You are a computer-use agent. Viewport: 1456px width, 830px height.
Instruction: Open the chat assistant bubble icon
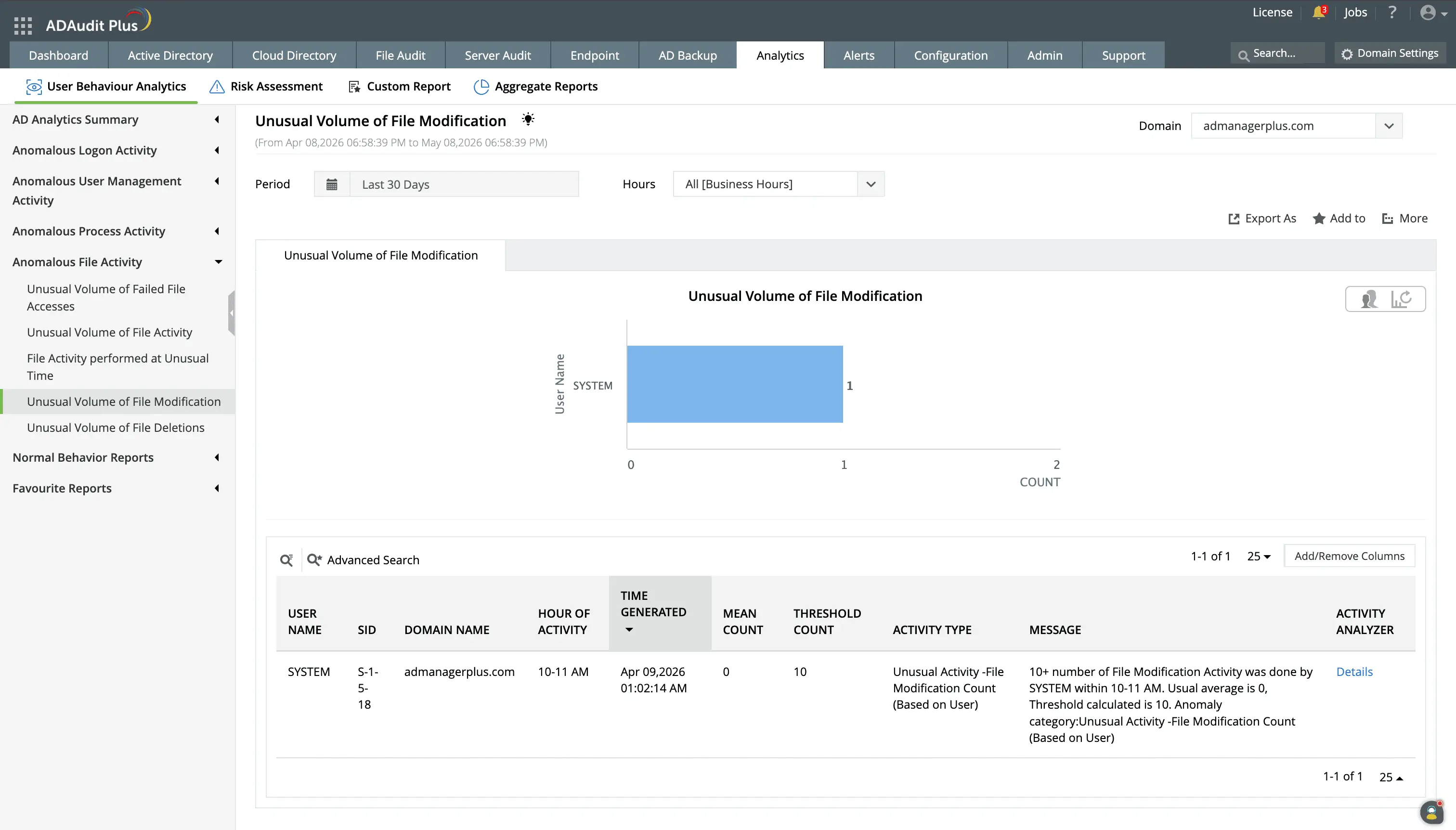(1431, 812)
